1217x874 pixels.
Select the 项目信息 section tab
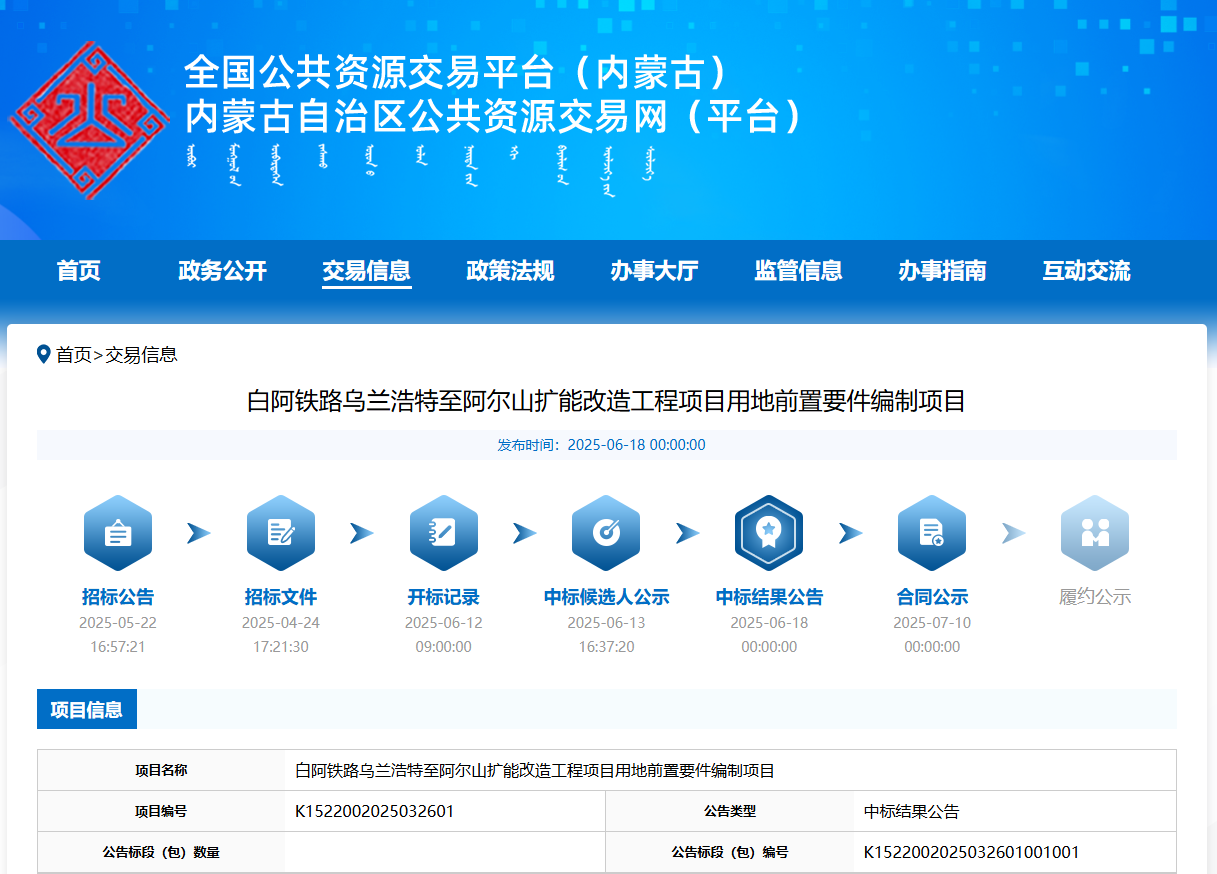tap(87, 710)
